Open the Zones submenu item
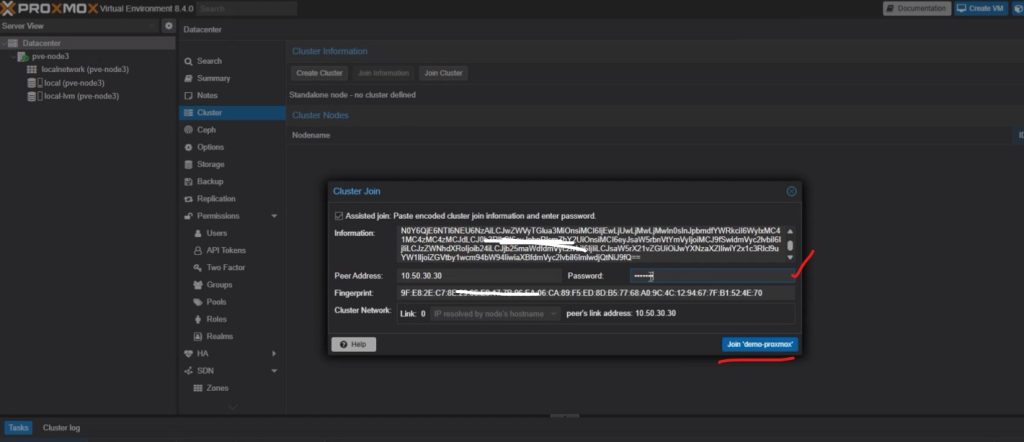The height and width of the screenshot is (442, 1024). click(217, 388)
